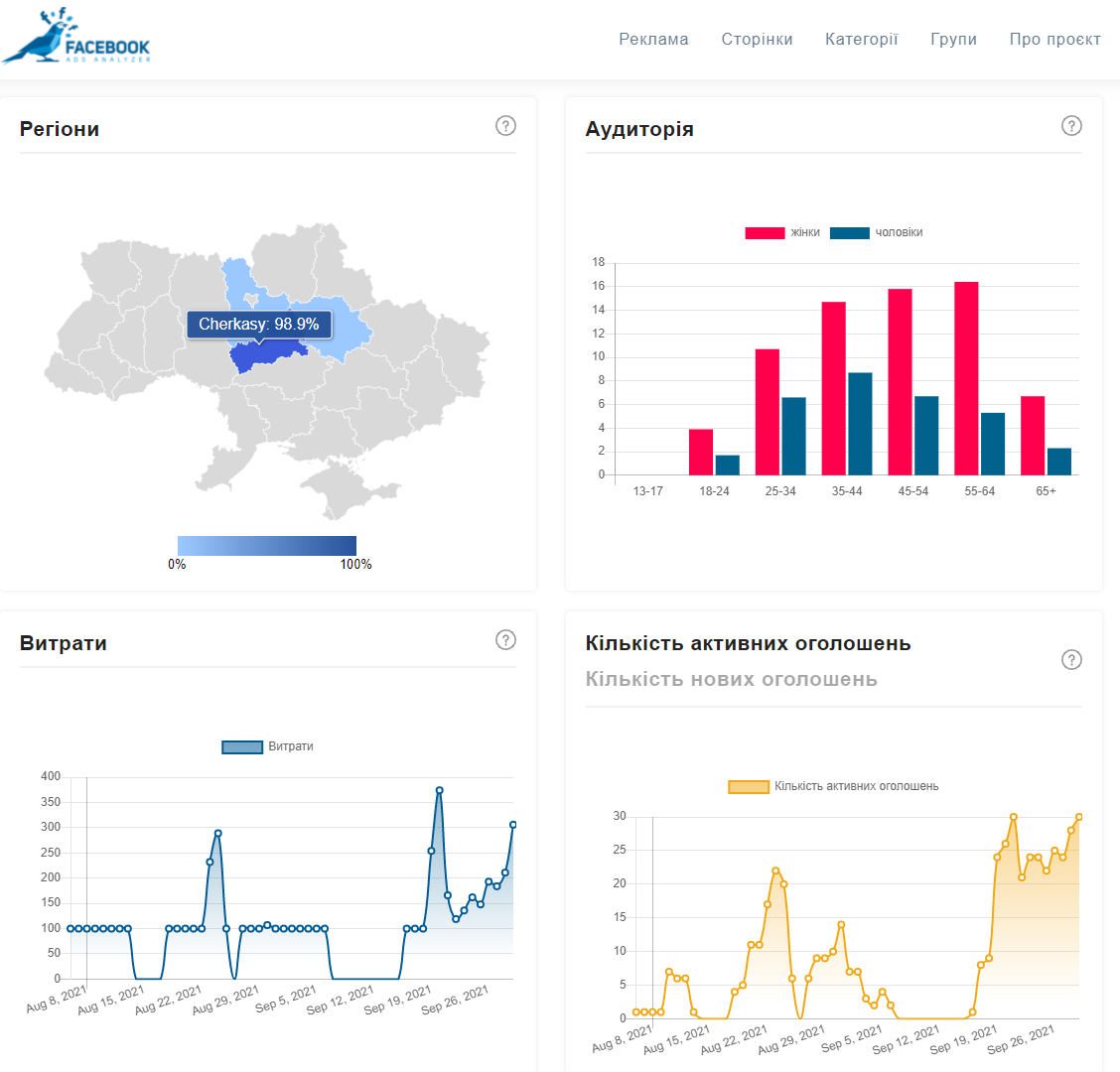Viewport: 1120px width, 1072px height.
Task: Open help icon in Витрати panel
Action: (x=505, y=640)
